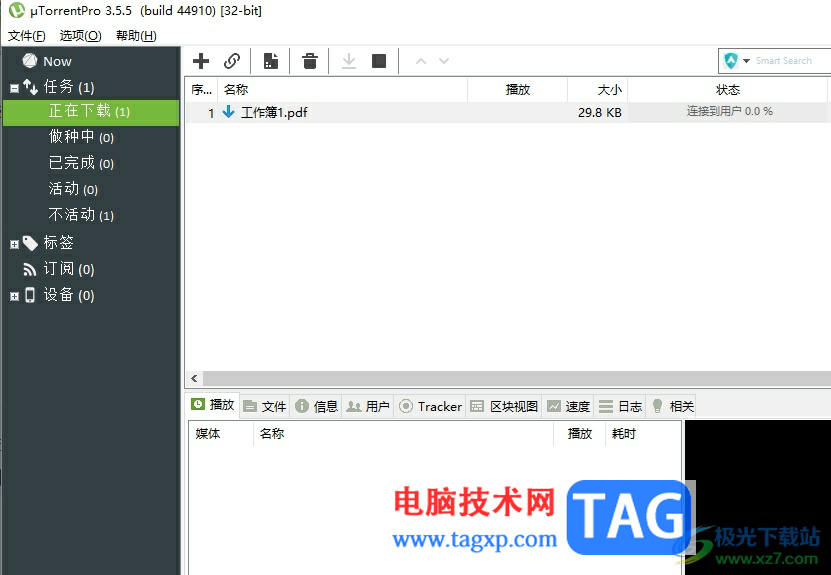The height and width of the screenshot is (575, 831).
Task: Switch to the 区块视图 tab
Action: coord(503,406)
